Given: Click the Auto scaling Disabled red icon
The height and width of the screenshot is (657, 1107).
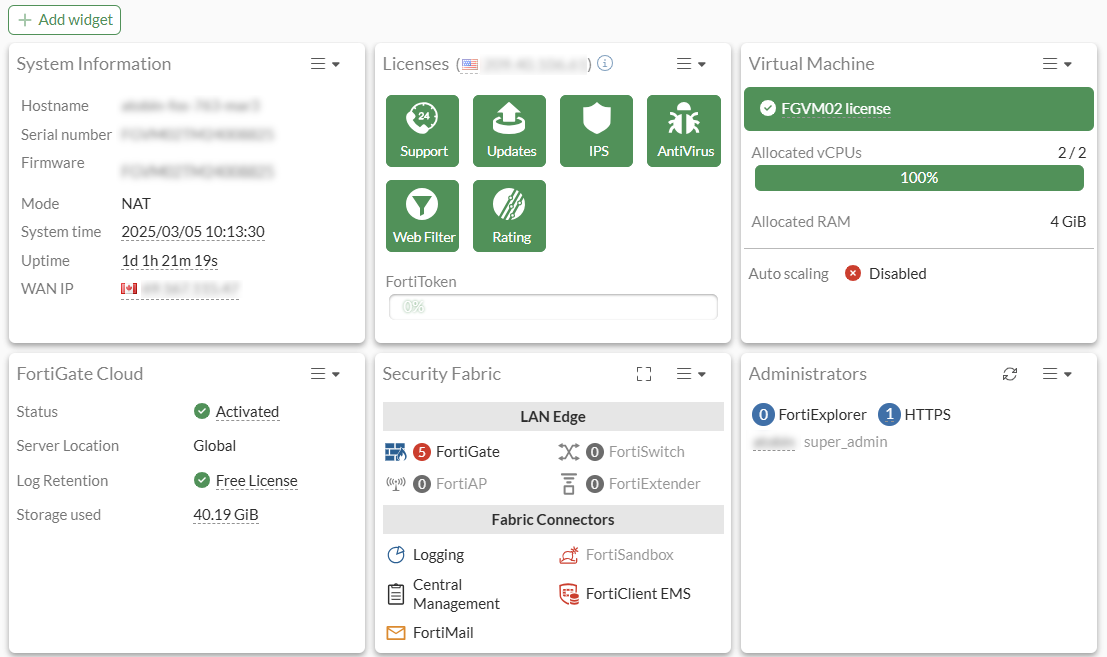Looking at the screenshot, I should tap(853, 273).
